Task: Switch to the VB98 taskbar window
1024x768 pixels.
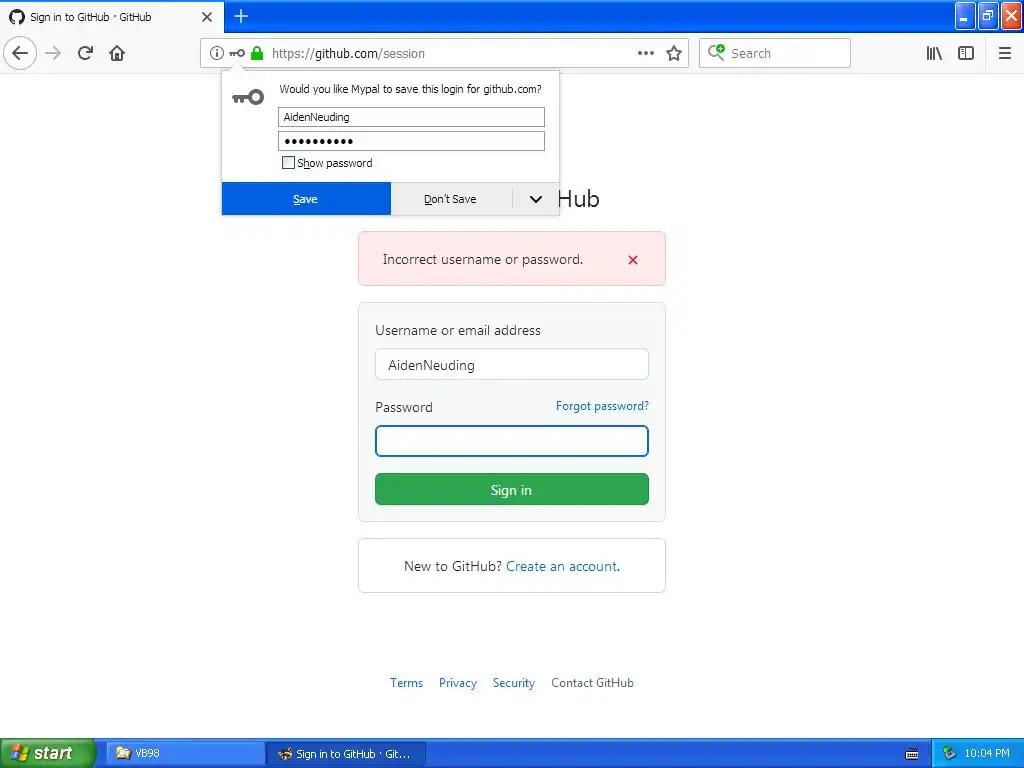Action: point(185,754)
